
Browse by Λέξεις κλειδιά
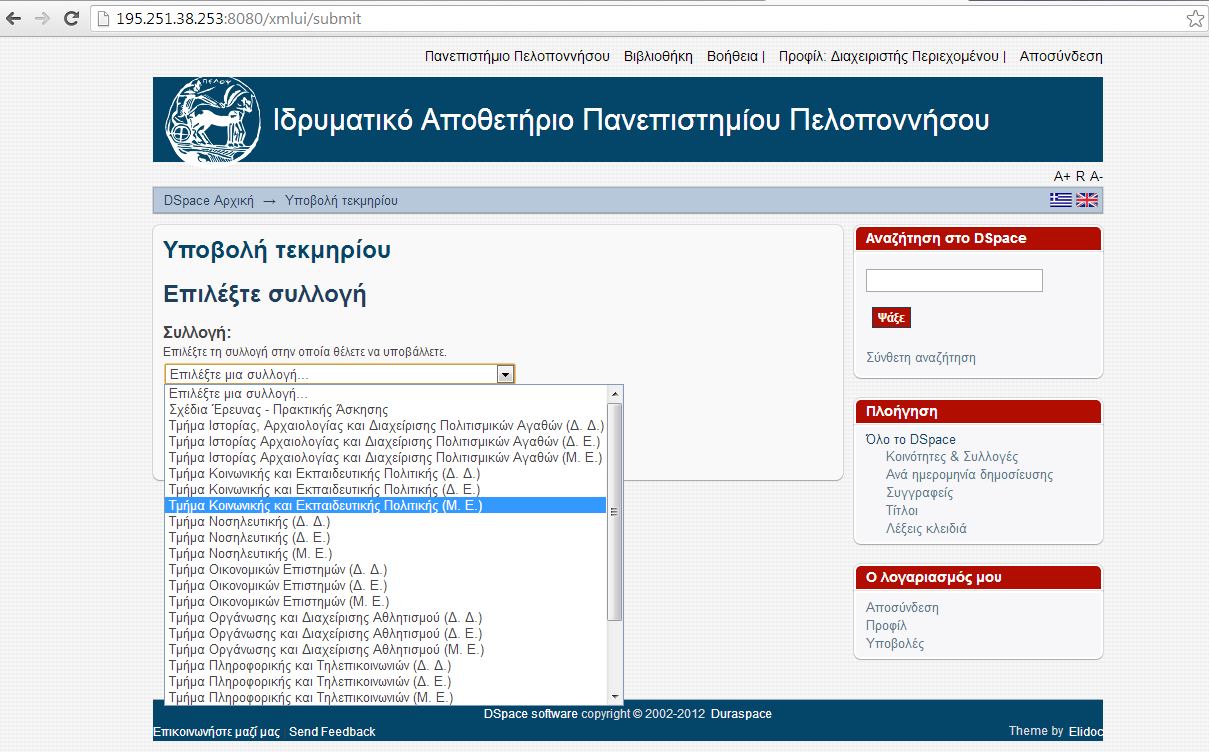click(x=926, y=529)
